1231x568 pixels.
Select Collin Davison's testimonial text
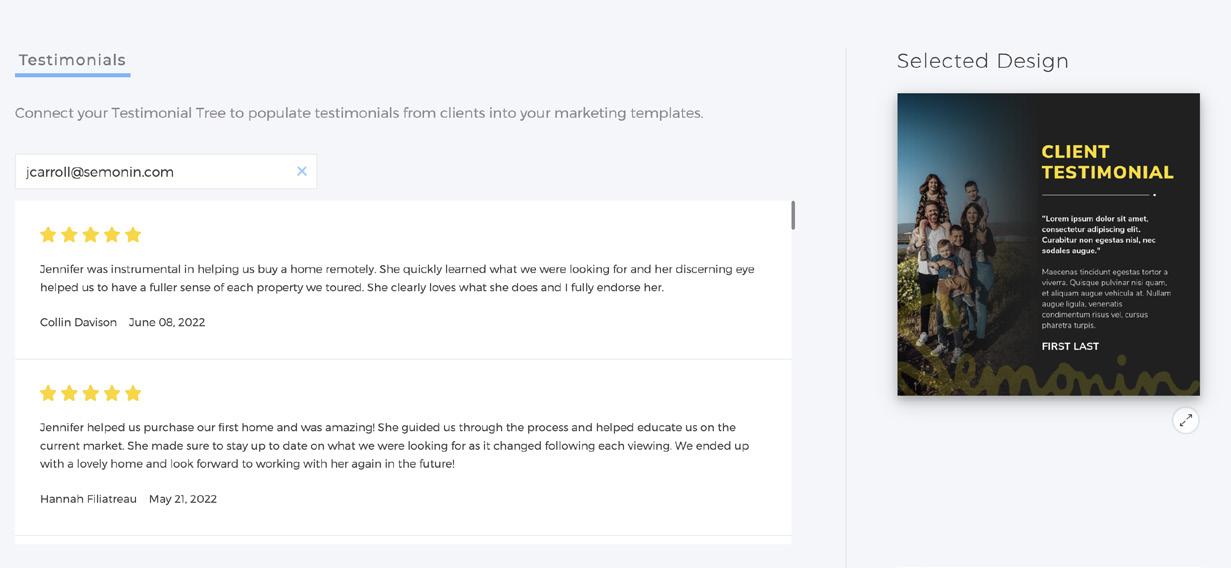(x=396, y=278)
